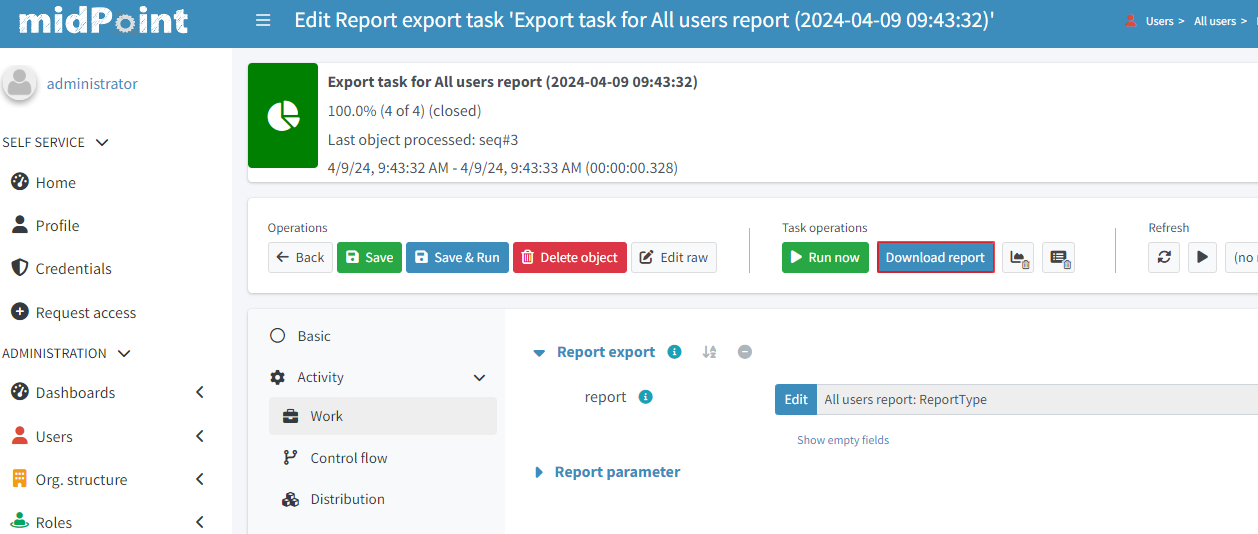
Task: Open the Control flow menu item
Action: [348, 458]
